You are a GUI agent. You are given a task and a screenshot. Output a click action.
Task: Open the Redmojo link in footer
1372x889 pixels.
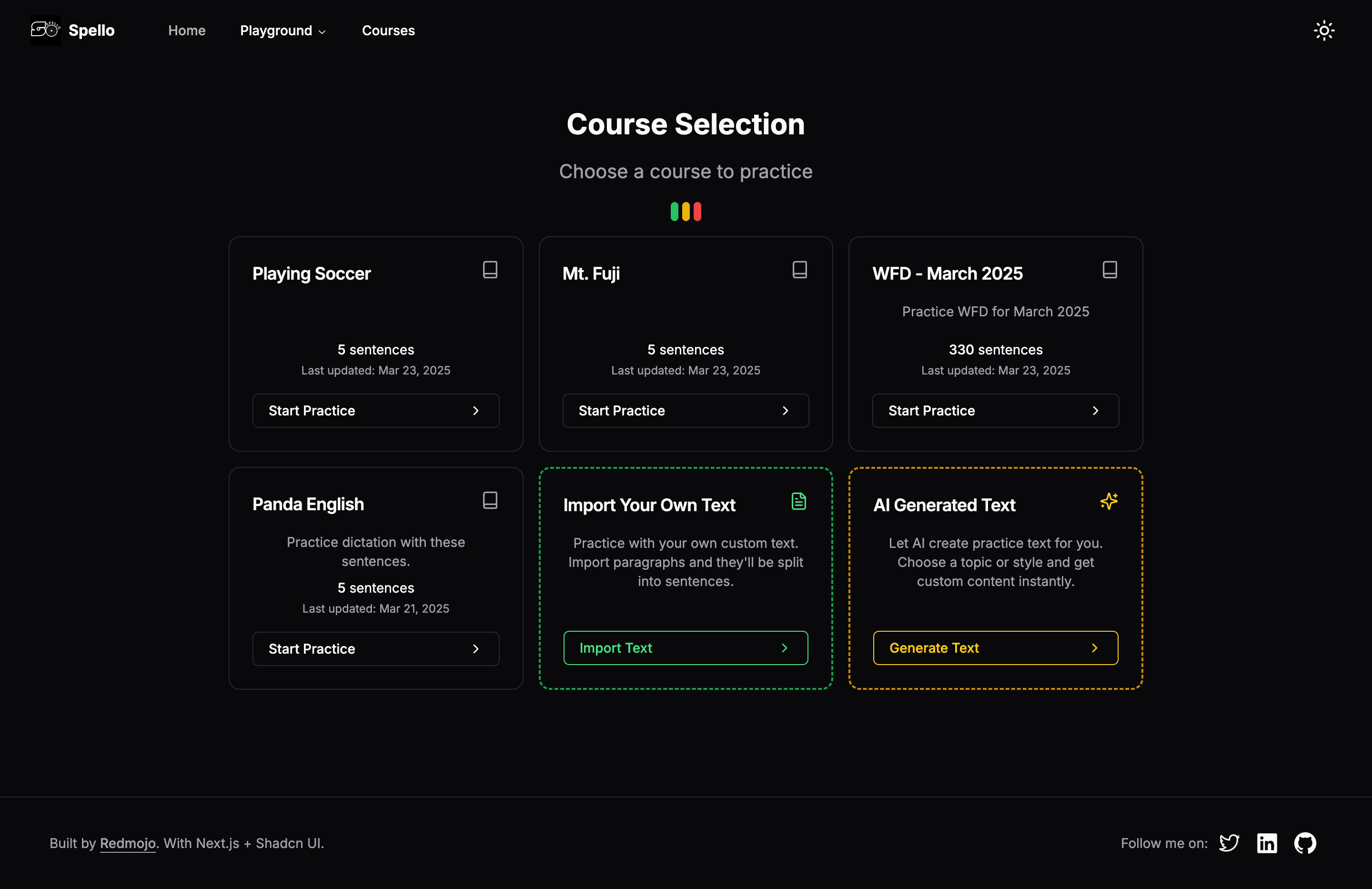[128, 843]
